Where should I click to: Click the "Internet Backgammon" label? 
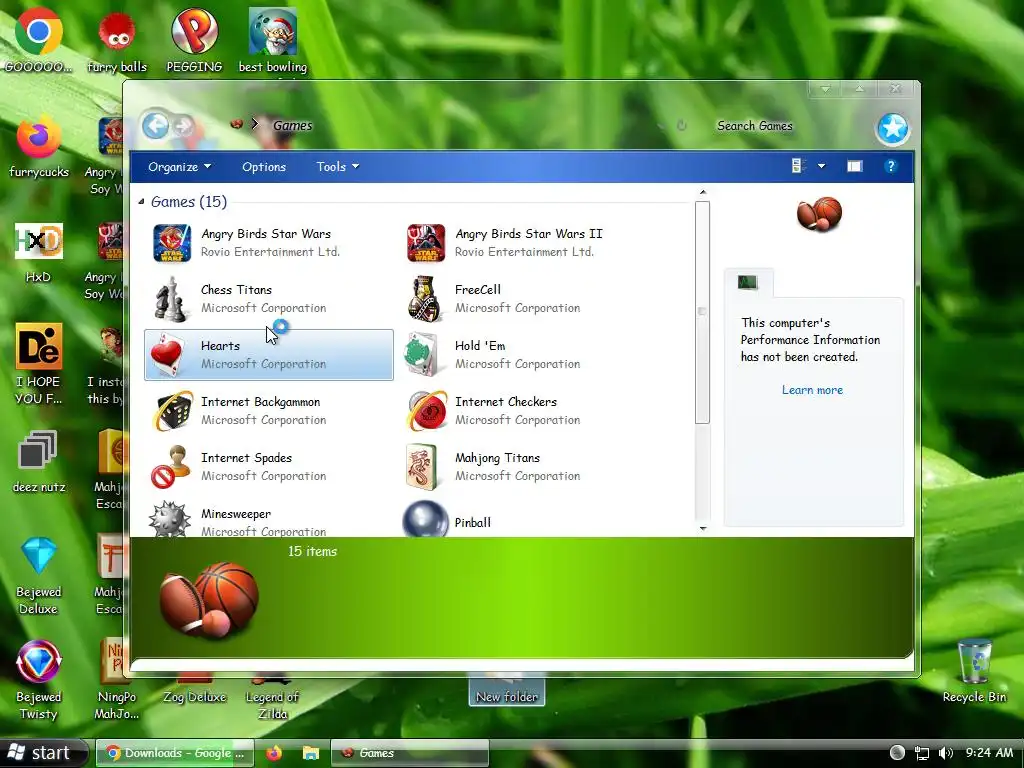261,402
